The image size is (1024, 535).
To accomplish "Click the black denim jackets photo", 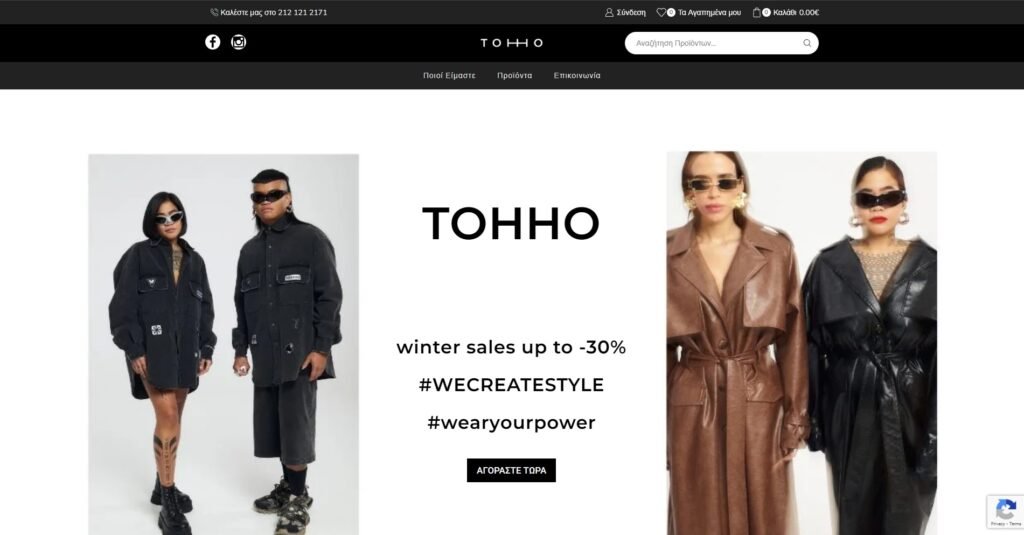I will click(223, 344).
